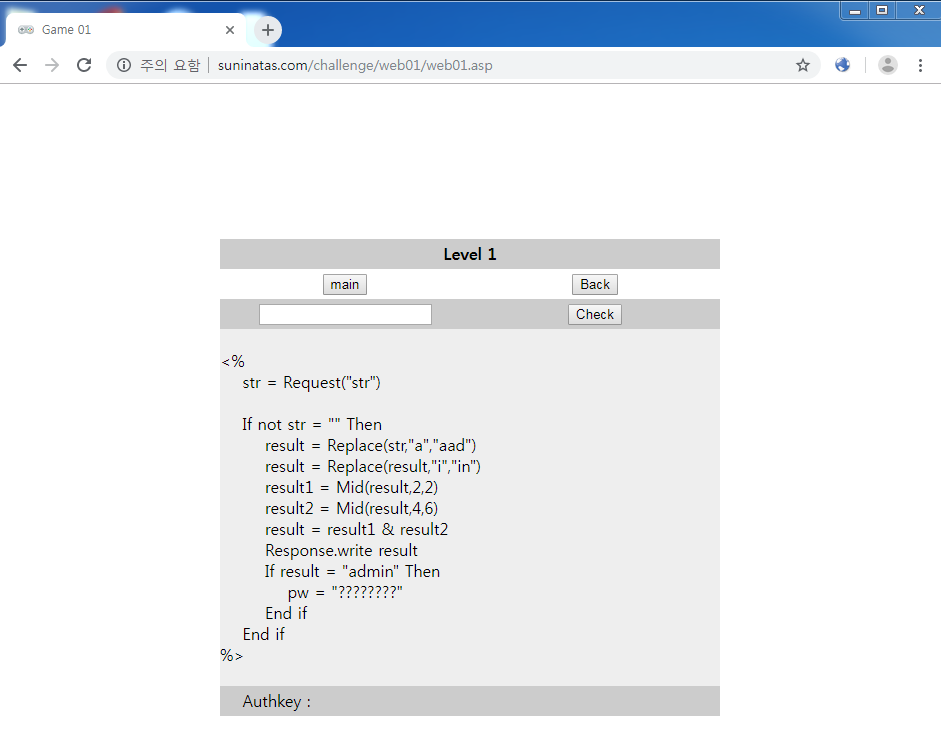Image resolution: width=941 pixels, height=741 pixels.
Task: Click the Back button on page
Action: (595, 284)
